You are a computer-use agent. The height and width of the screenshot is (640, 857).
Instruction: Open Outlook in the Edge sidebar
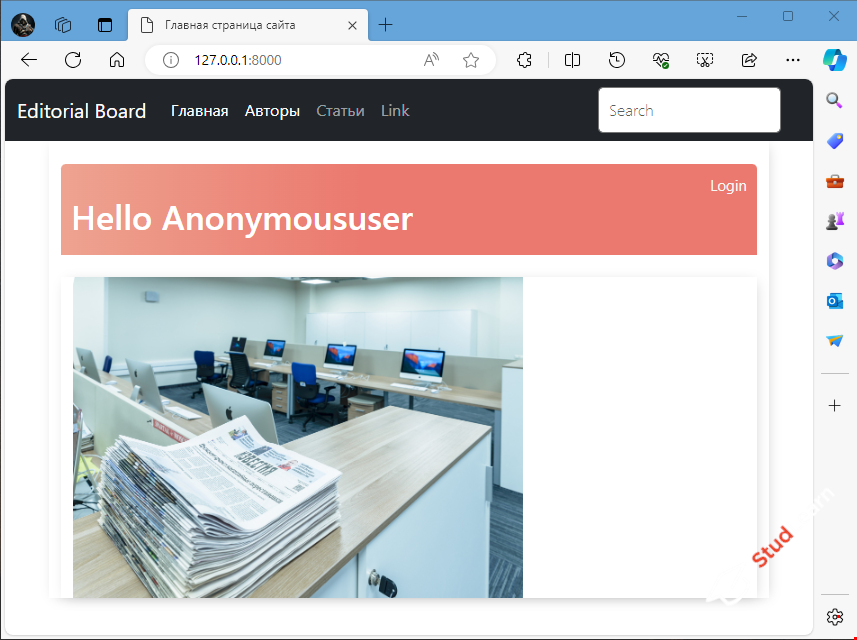[x=835, y=300]
